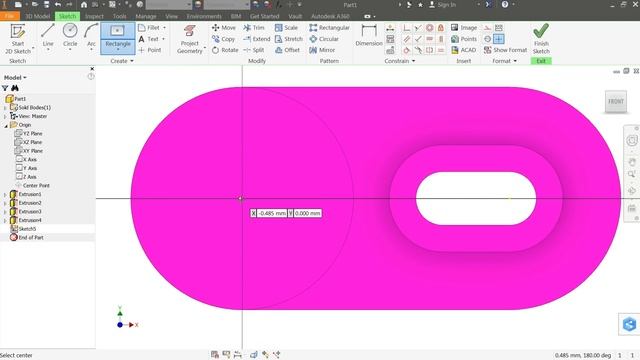Click Show Format

(x=505, y=50)
